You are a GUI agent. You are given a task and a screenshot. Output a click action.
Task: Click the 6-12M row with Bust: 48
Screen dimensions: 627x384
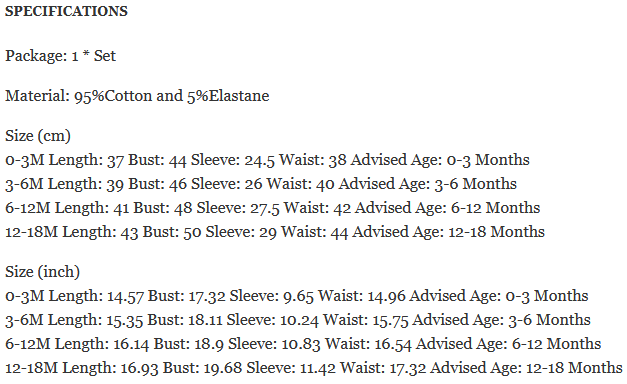(x=272, y=208)
